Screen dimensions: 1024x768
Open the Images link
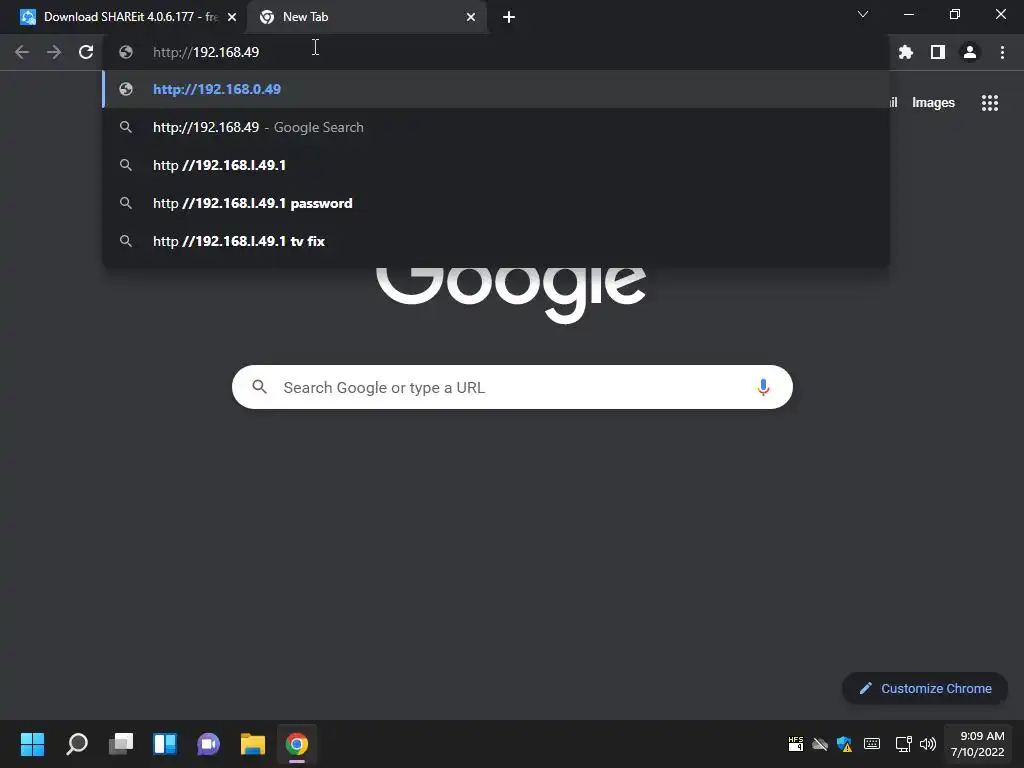(x=933, y=103)
